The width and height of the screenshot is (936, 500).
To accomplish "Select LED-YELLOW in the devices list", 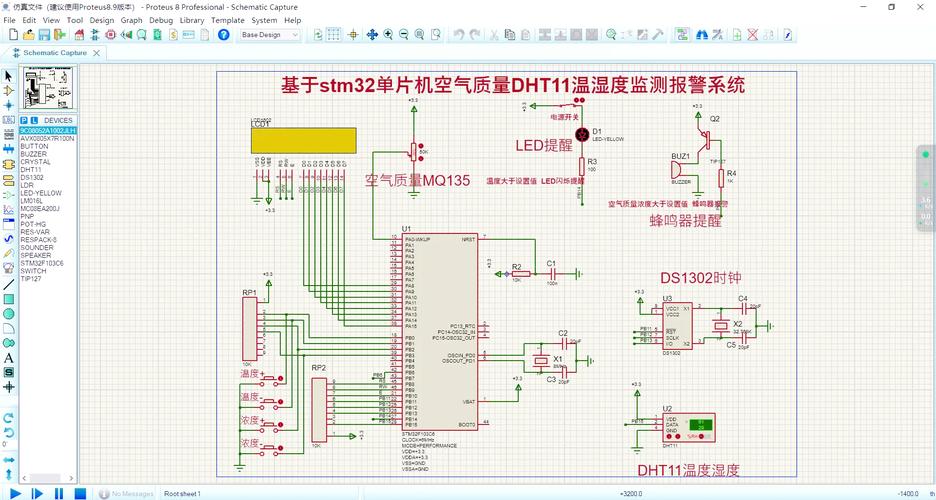I will [41, 193].
